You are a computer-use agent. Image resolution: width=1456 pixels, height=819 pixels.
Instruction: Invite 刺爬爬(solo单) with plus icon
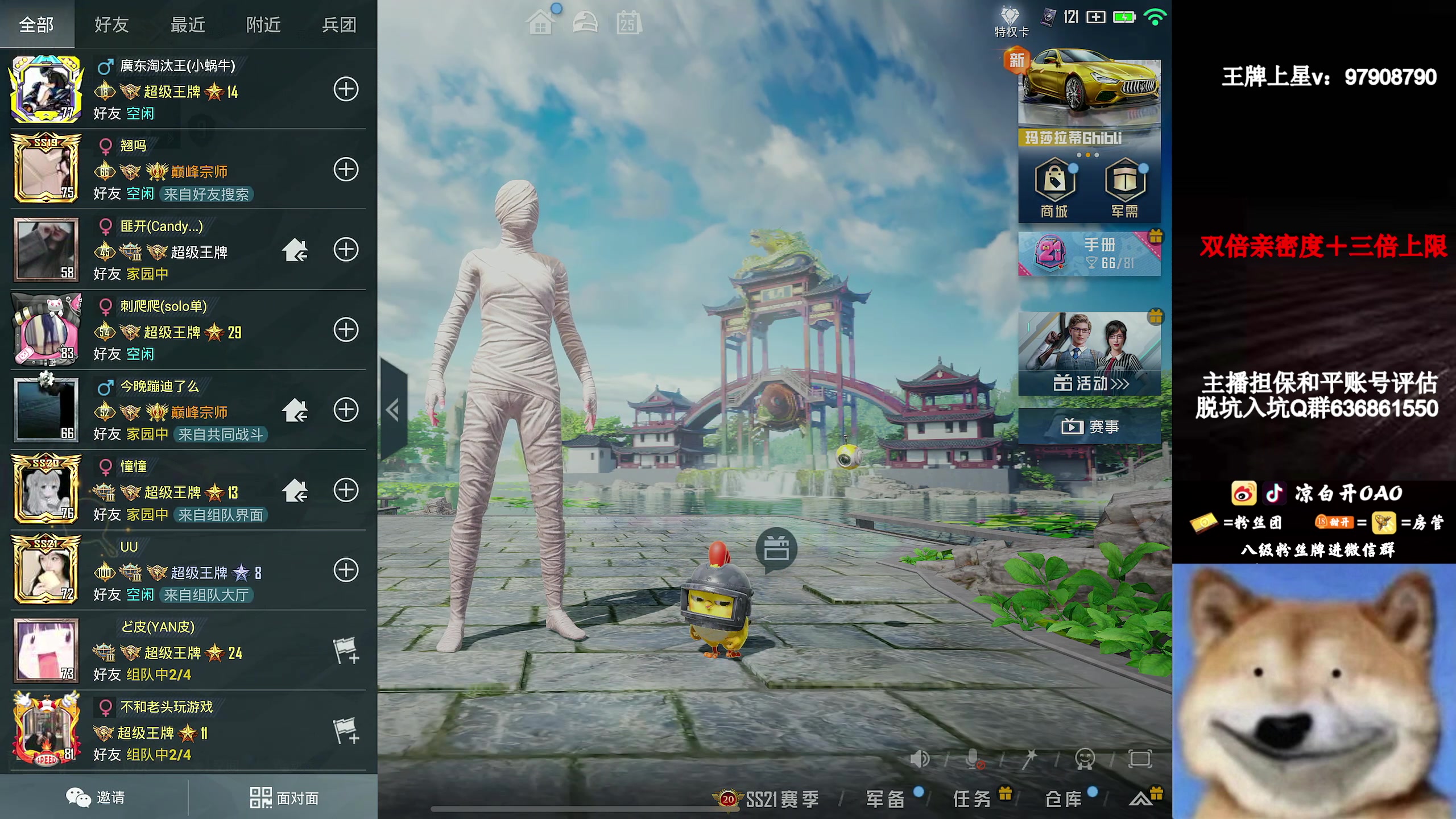point(346,330)
